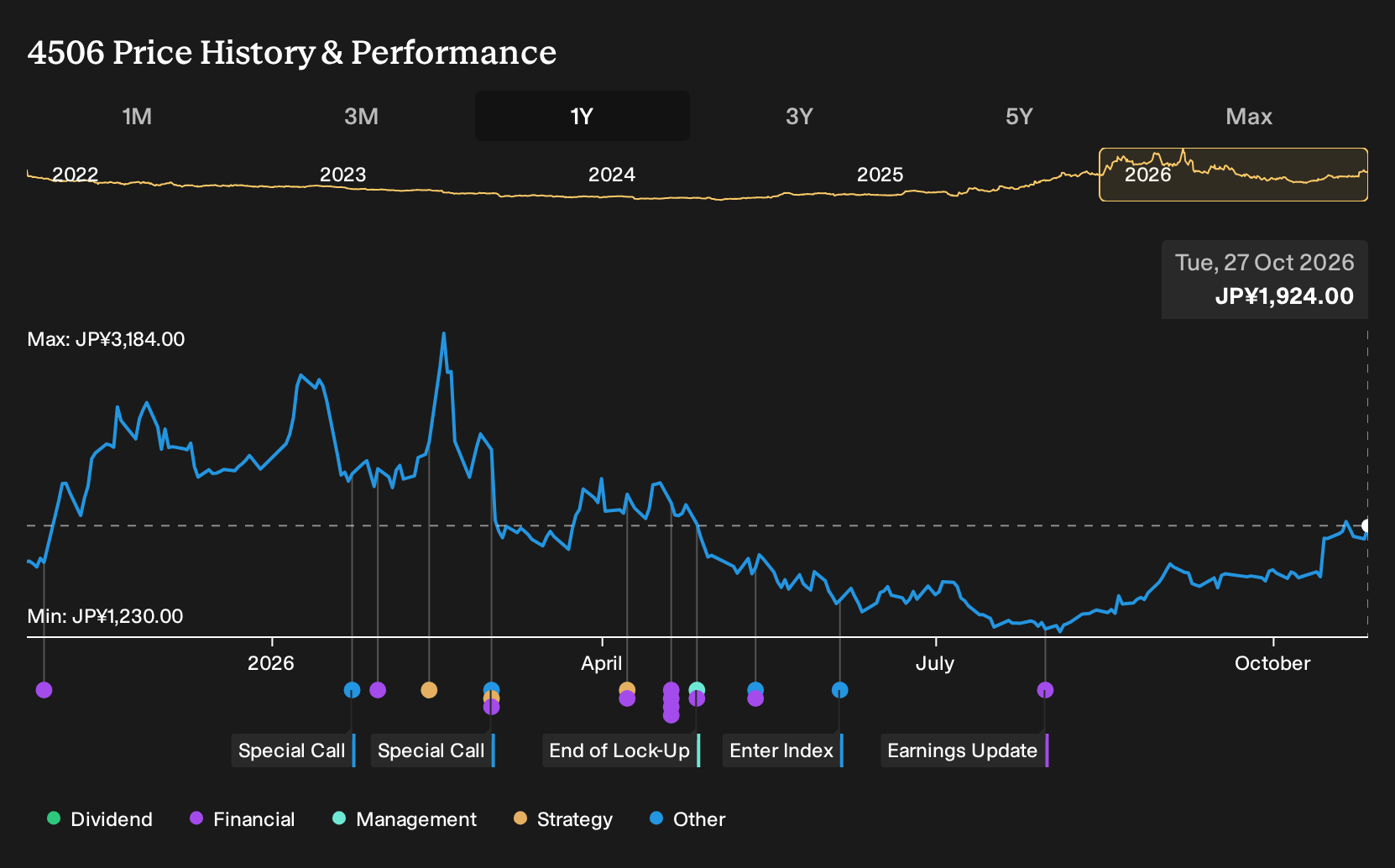Click the 'Max: JP¥3,184.00' label
This screenshot has width=1395, height=868.
(x=106, y=339)
